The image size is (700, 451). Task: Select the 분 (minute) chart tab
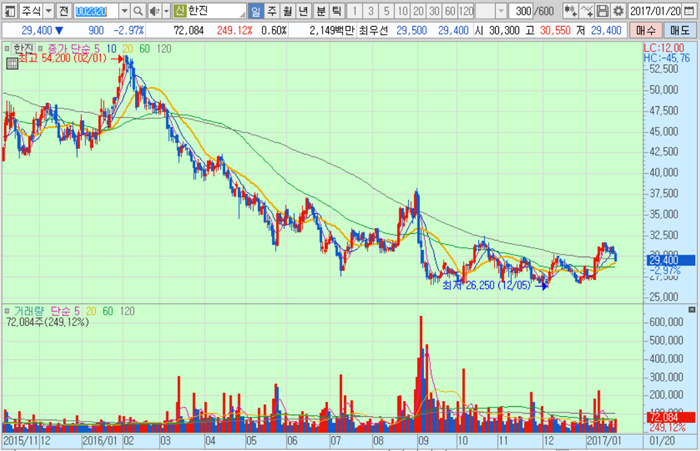pos(320,11)
